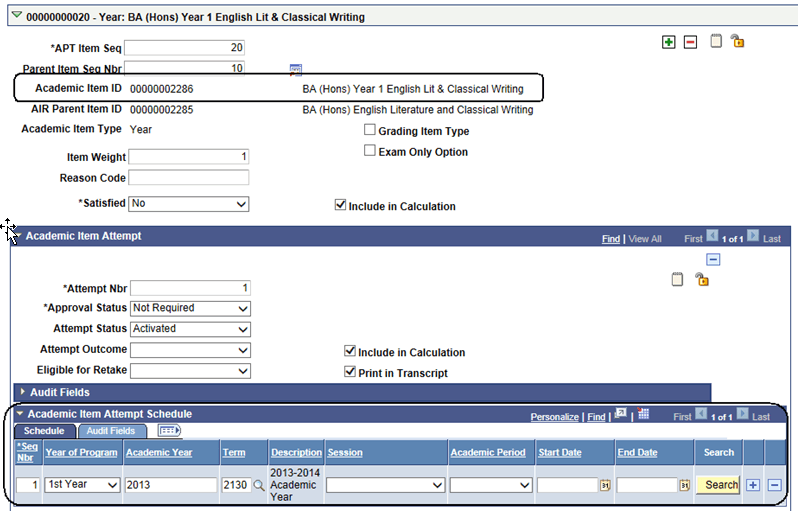Collapse Academic Item Attempt Schedule section
Screen dimensions: 802x513
(20, 413)
